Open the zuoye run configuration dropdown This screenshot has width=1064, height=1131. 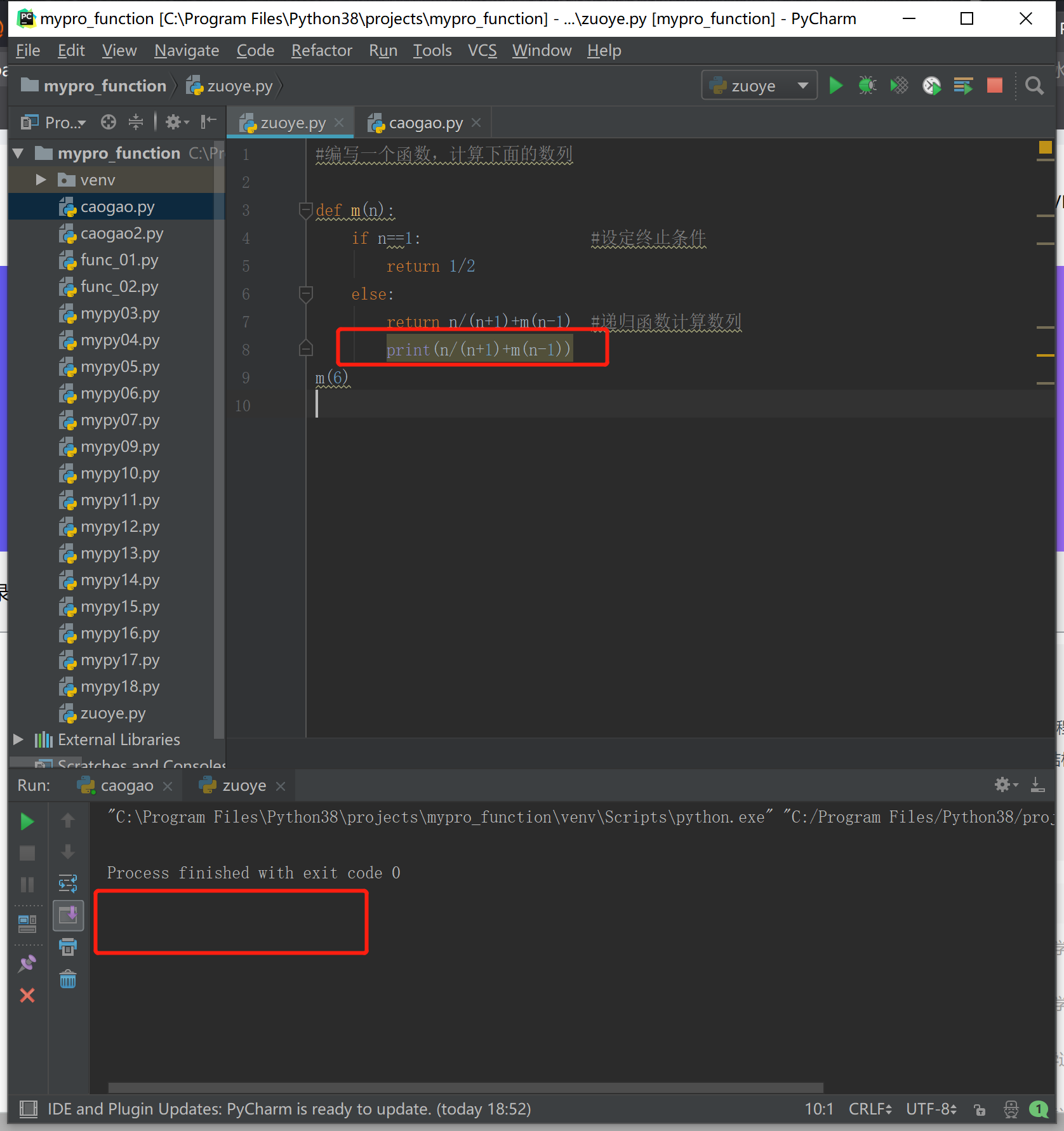(759, 85)
